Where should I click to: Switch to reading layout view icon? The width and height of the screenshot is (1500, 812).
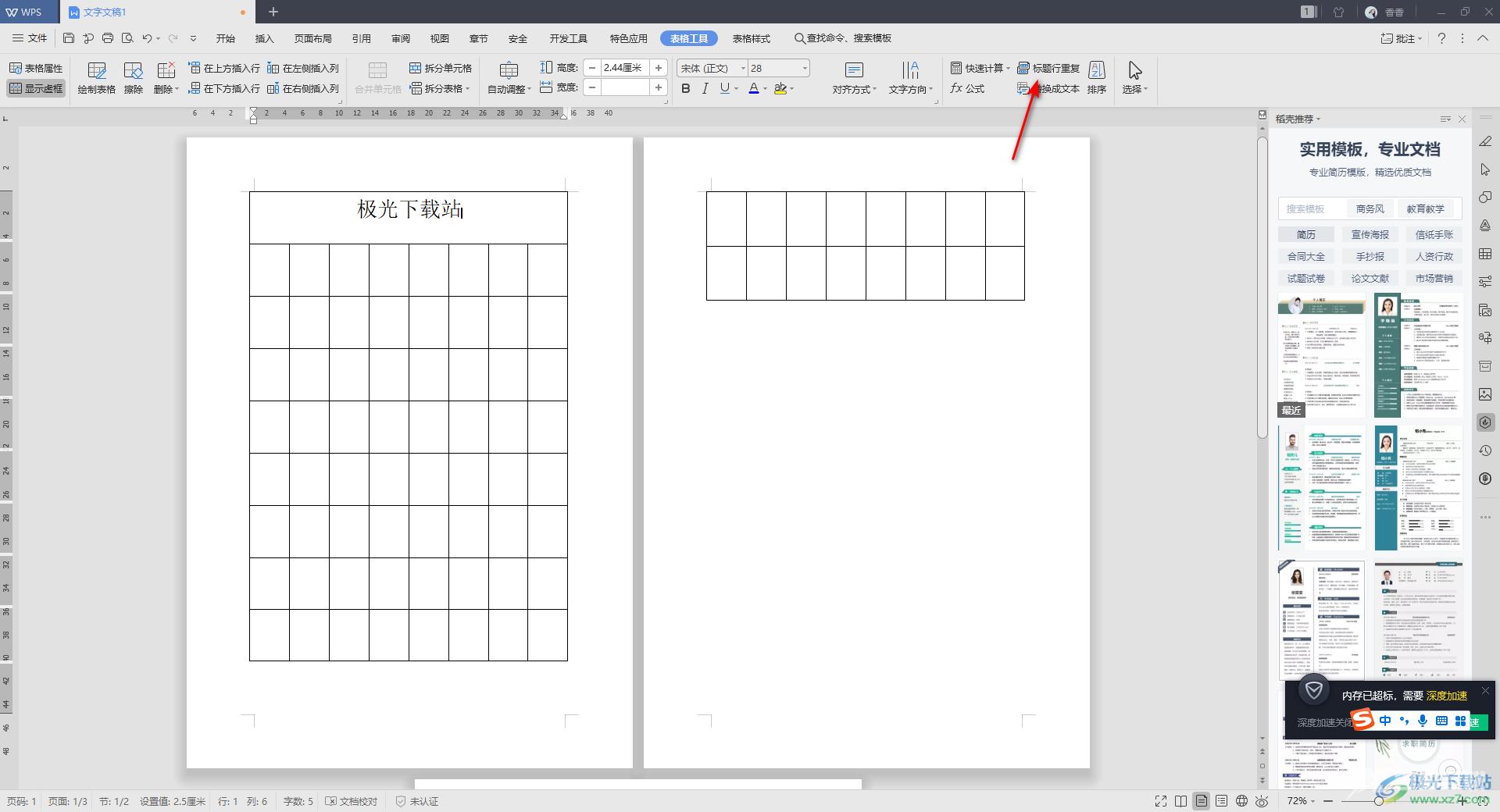click(1180, 801)
